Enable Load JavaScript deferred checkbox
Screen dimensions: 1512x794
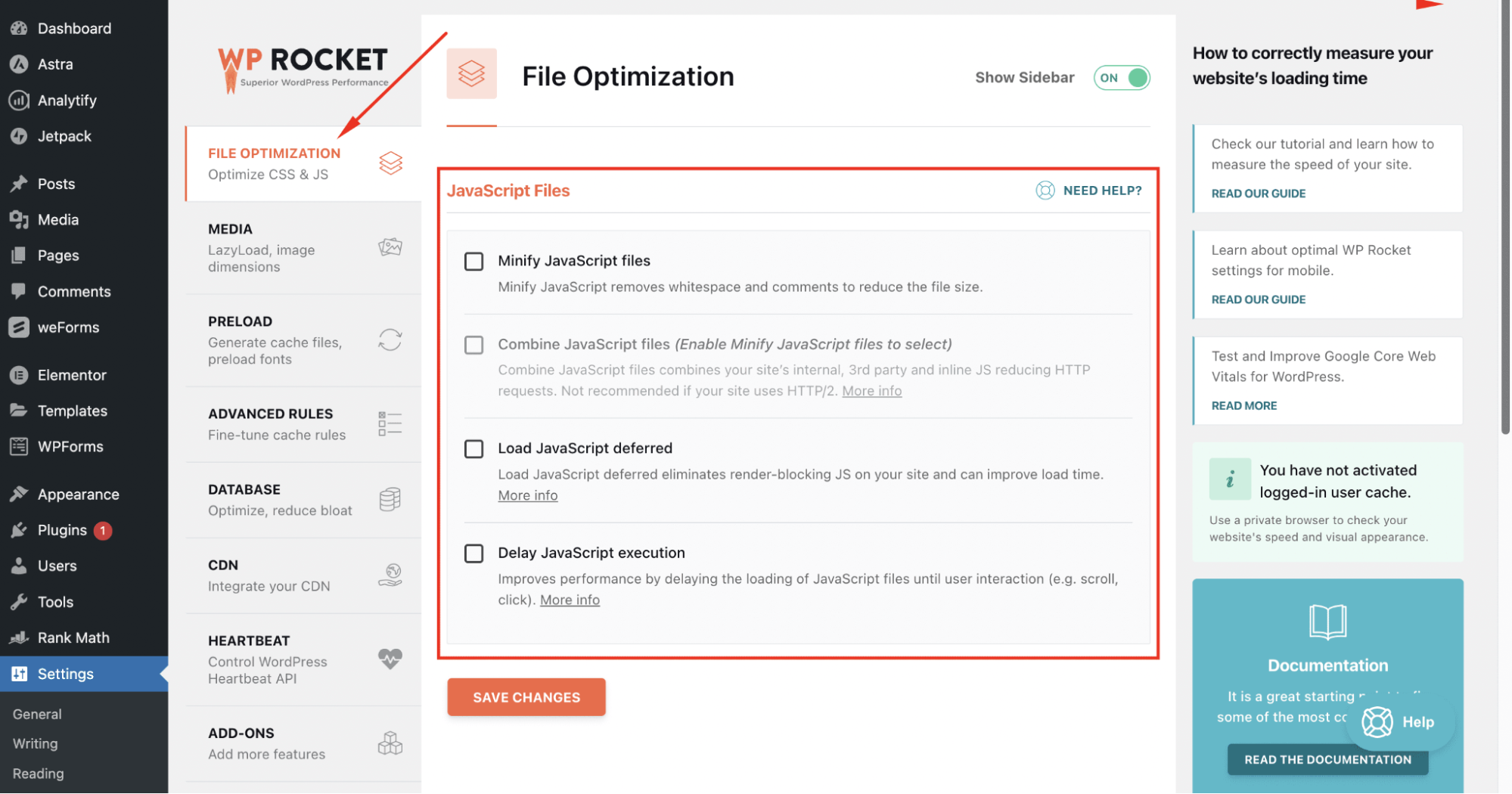pos(474,449)
